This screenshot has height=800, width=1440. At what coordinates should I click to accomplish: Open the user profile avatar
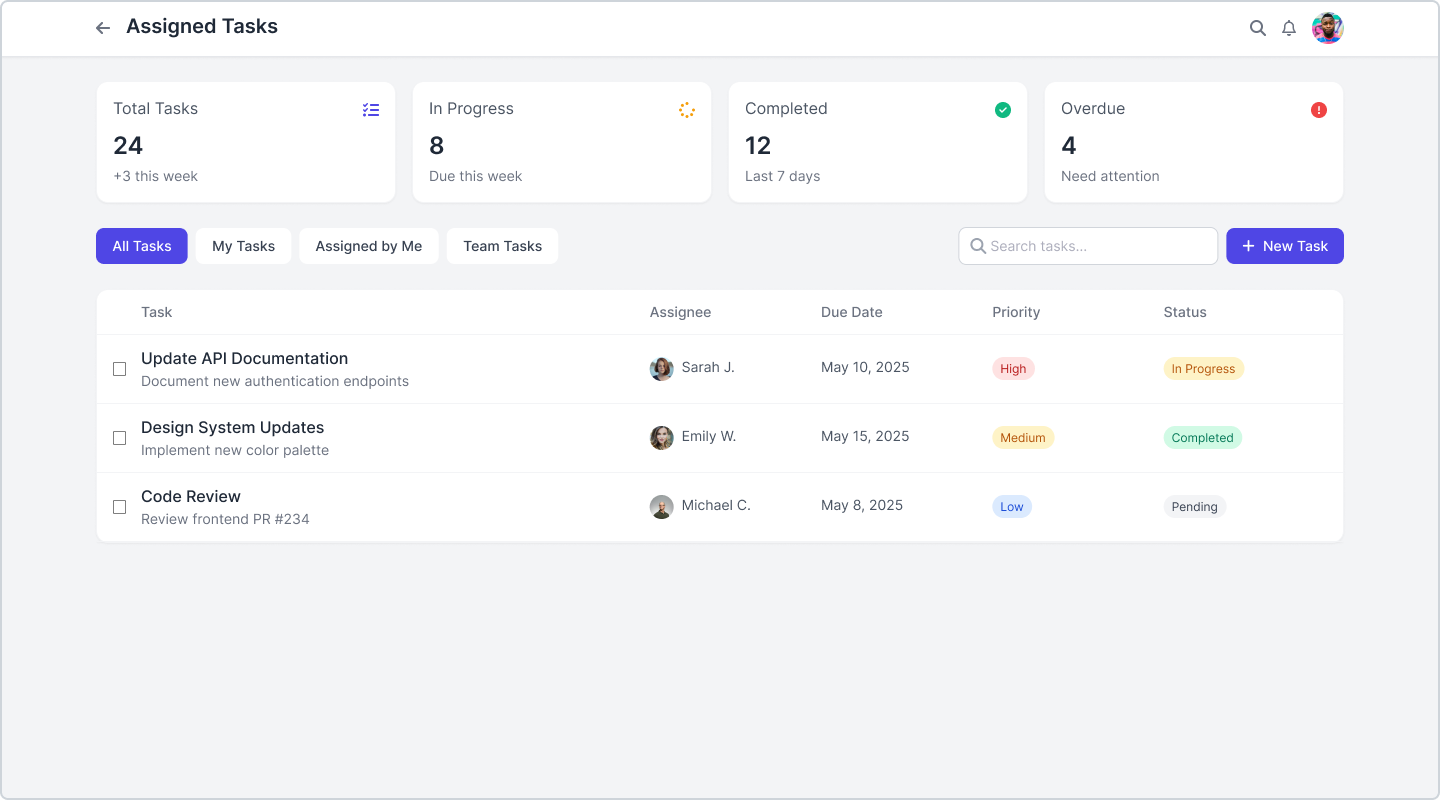[1328, 28]
